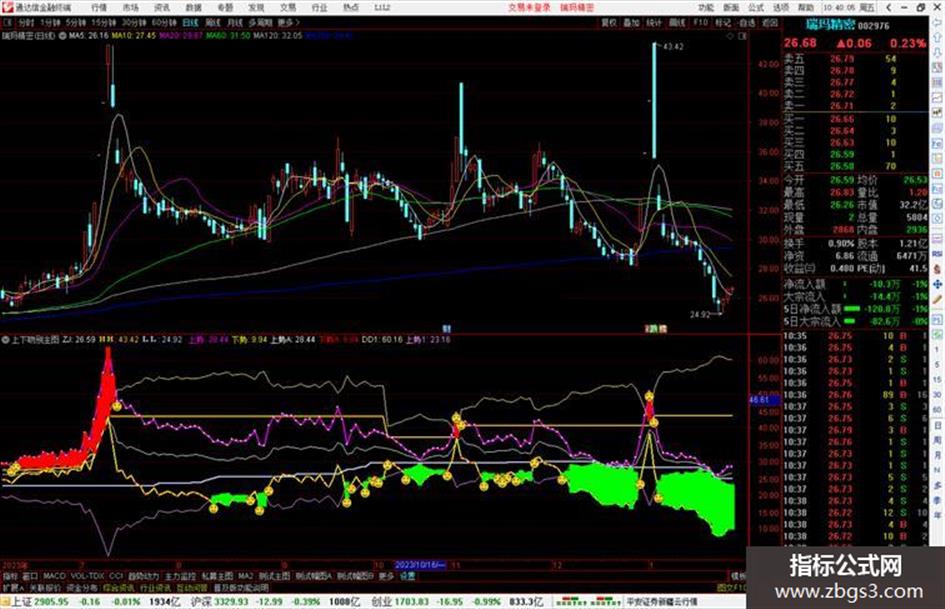Image resolution: width=945 pixels, height=609 pixels.
Task: Click the 公式 menu item
Action: 756,8
